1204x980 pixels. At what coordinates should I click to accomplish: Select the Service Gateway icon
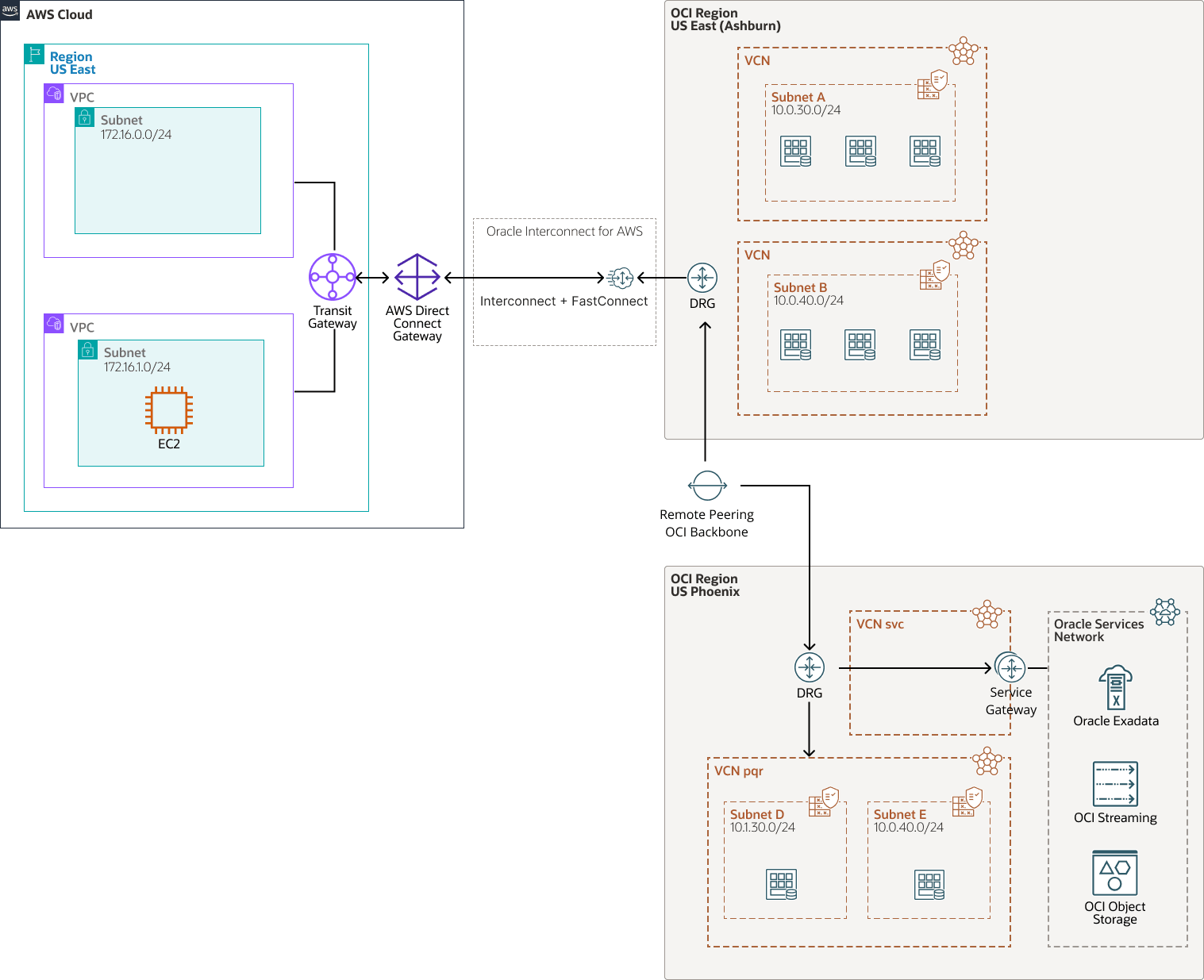click(1010, 668)
